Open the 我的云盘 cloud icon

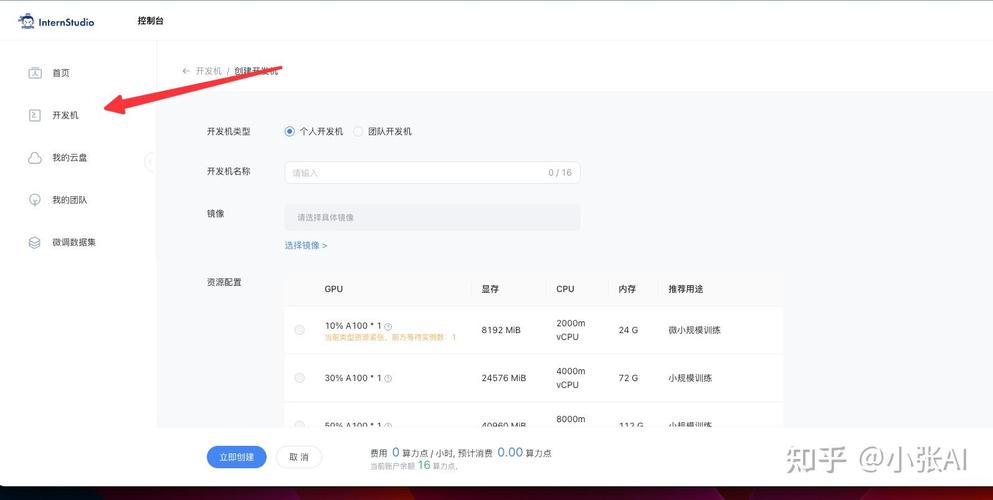(x=35, y=158)
